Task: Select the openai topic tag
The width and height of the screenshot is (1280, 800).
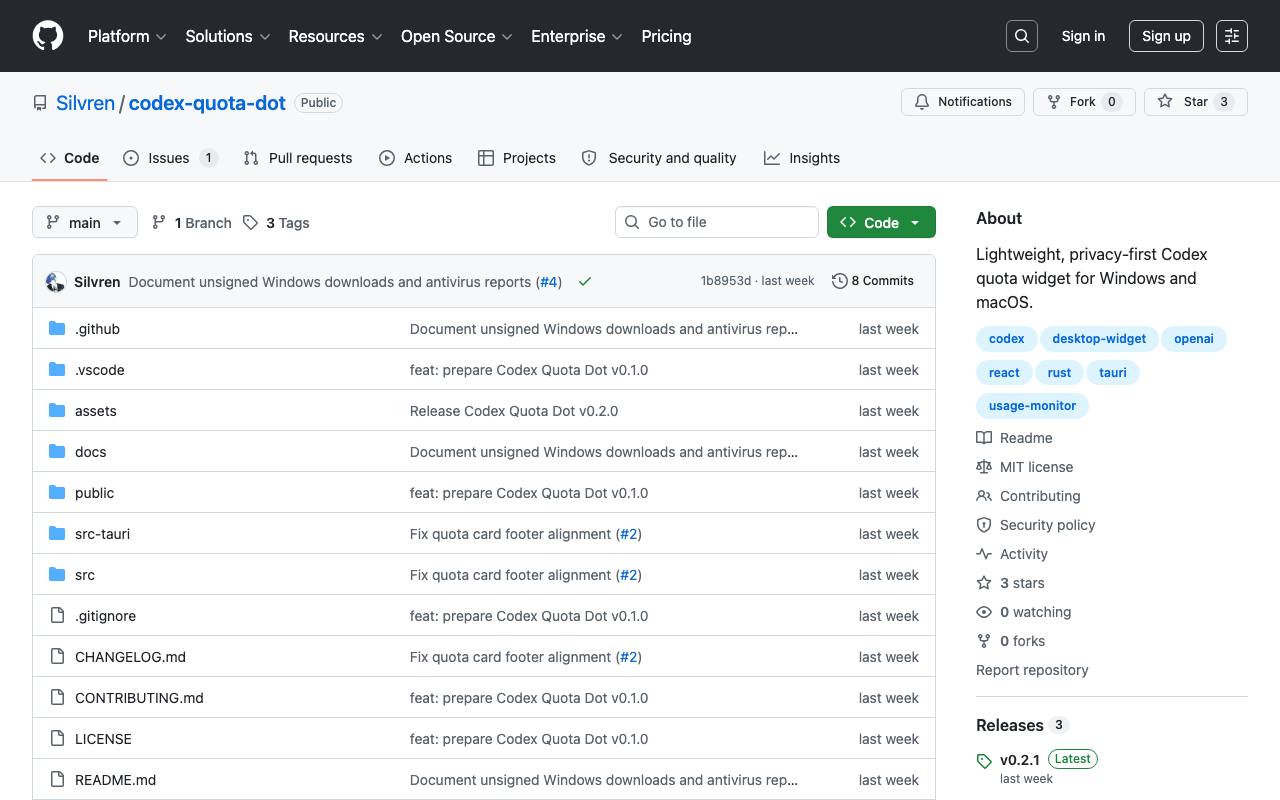Action: click(x=1194, y=339)
